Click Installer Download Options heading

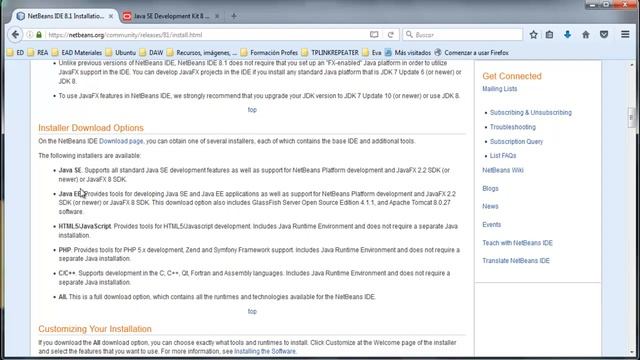click(x=91, y=128)
